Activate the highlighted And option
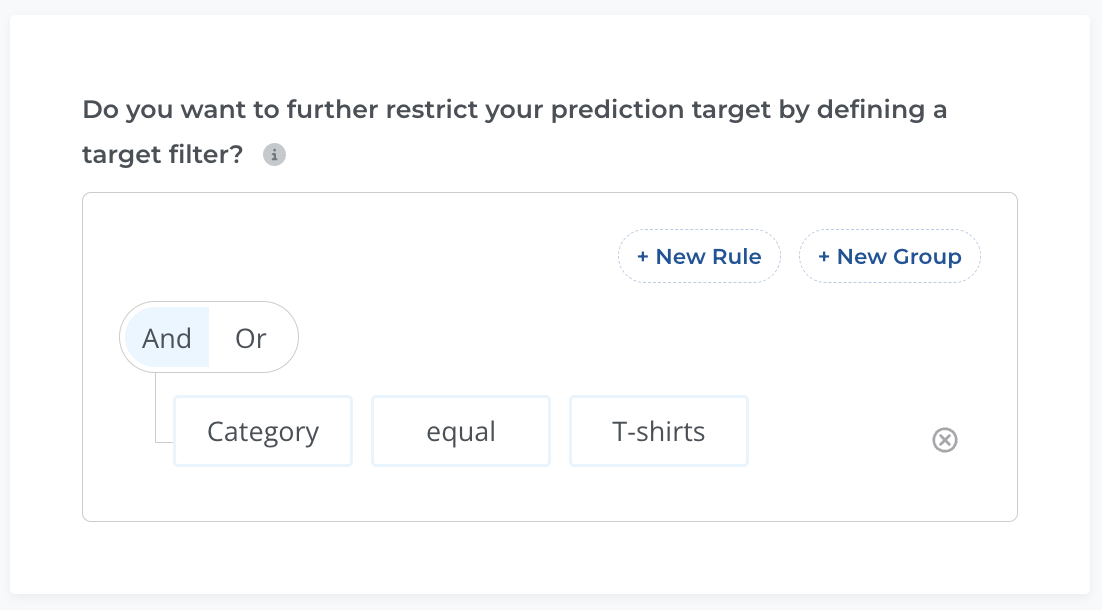The width and height of the screenshot is (1102, 610). pyautogui.click(x=167, y=338)
